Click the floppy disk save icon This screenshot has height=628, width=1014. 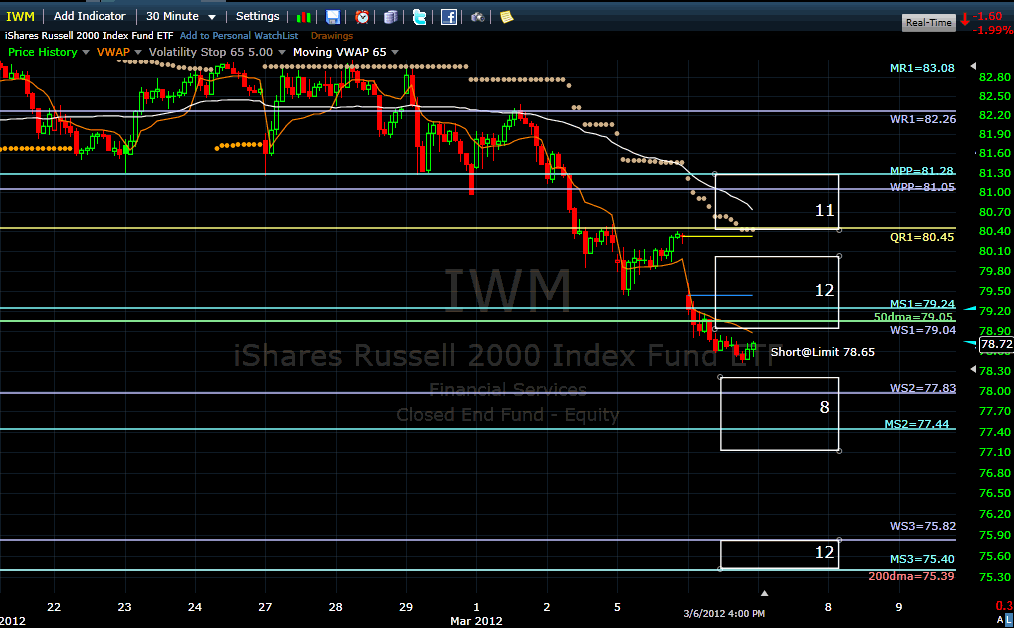(x=332, y=17)
